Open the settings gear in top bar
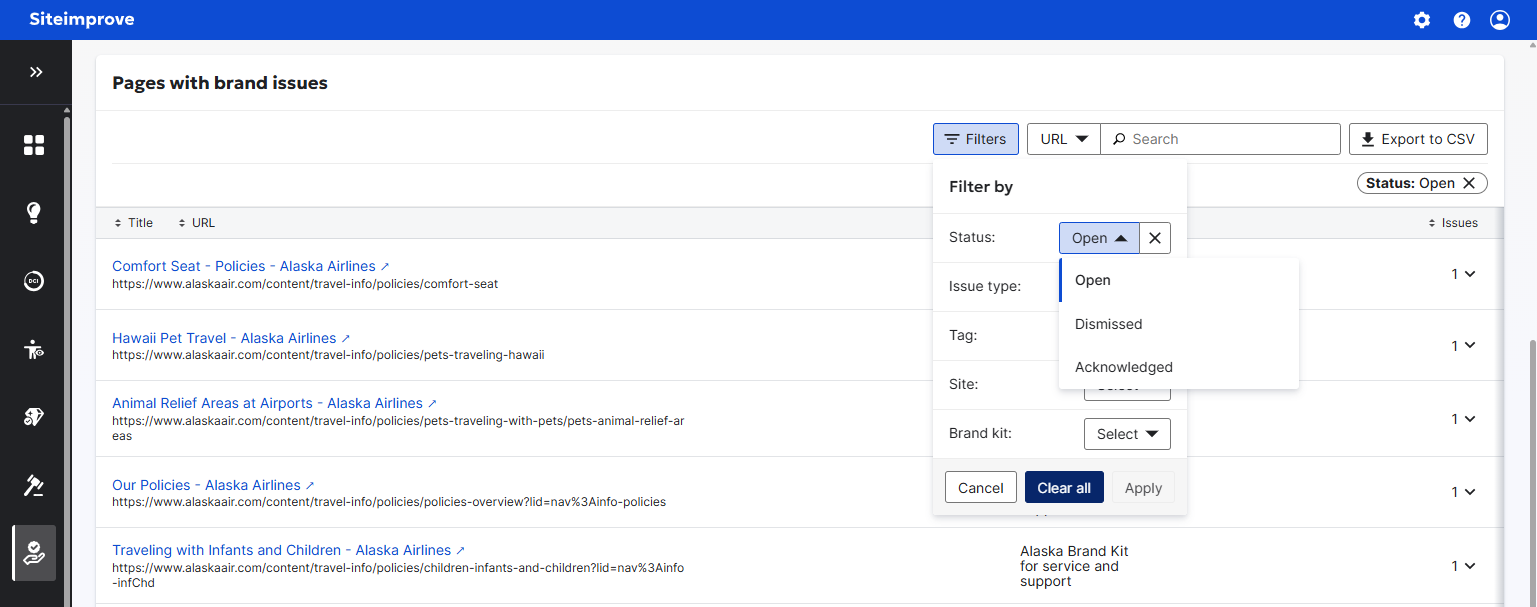 1422,20
